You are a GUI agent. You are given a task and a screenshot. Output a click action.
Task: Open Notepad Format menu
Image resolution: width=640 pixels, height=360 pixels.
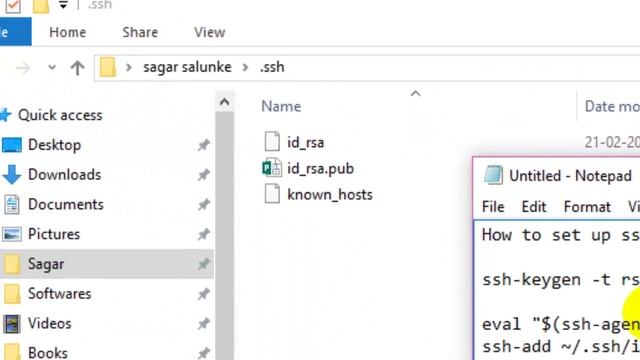tap(587, 207)
